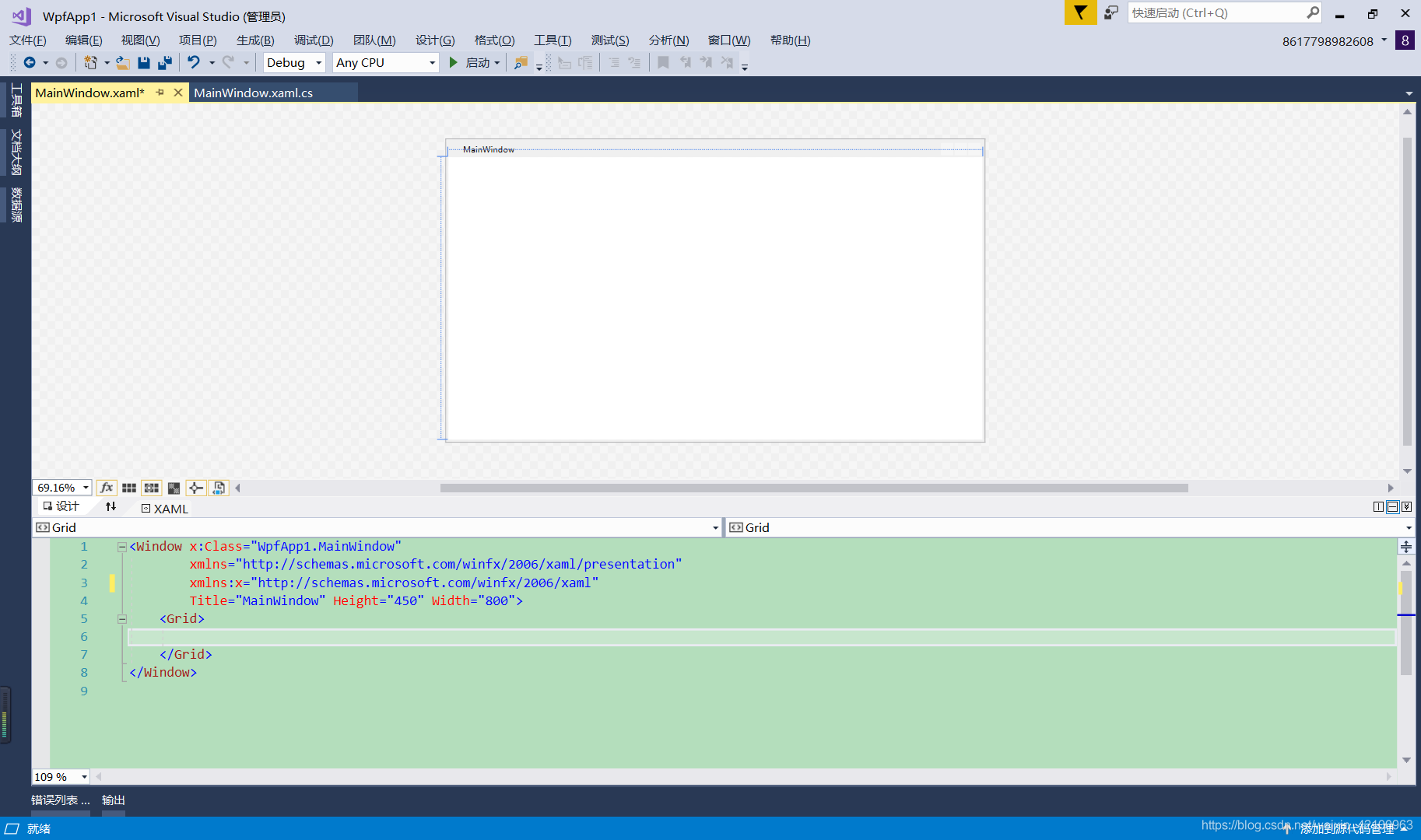Open the 工具(T) menu
This screenshot has height=840, width=1421.
[x=553, y=40]
